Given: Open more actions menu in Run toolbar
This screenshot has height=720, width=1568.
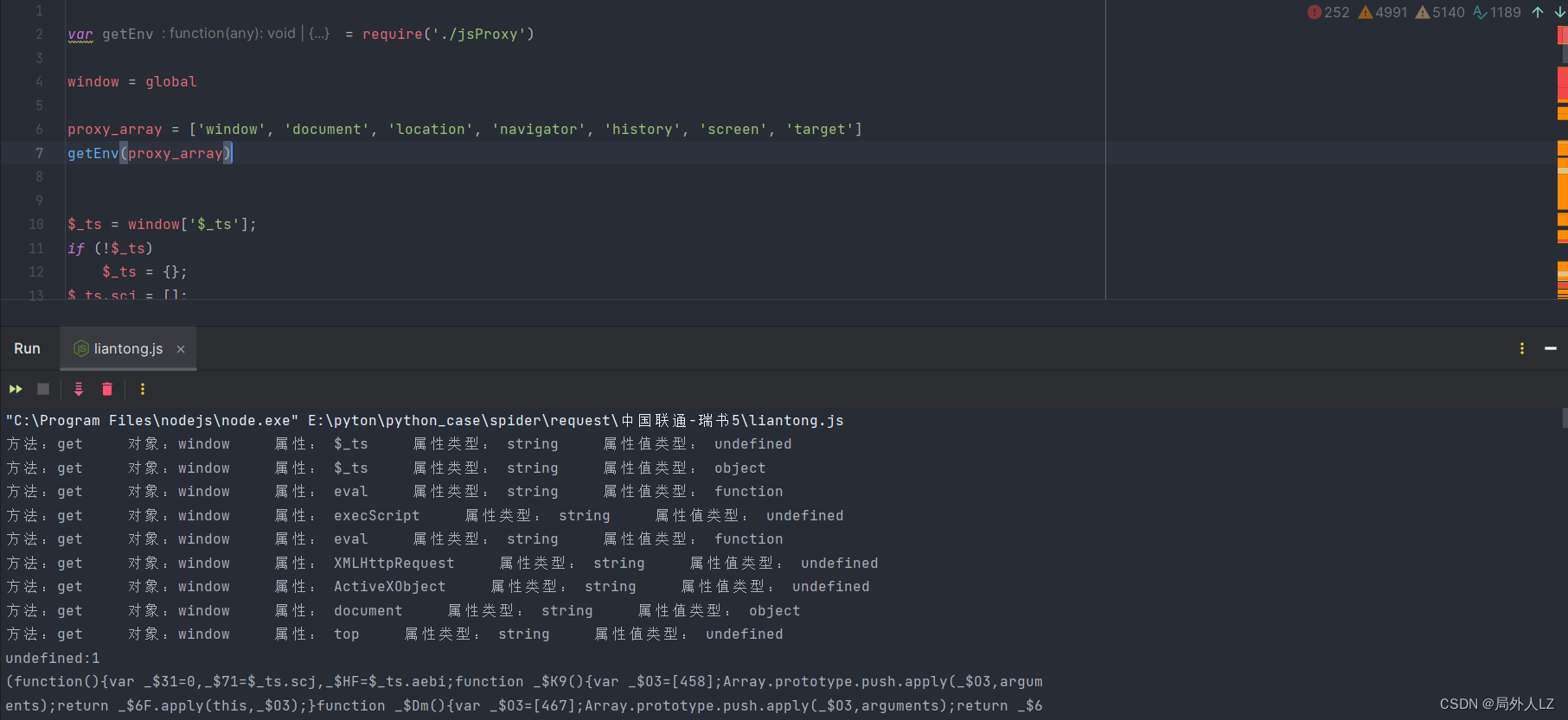Looking at the screenshot, I should point(143,389).
